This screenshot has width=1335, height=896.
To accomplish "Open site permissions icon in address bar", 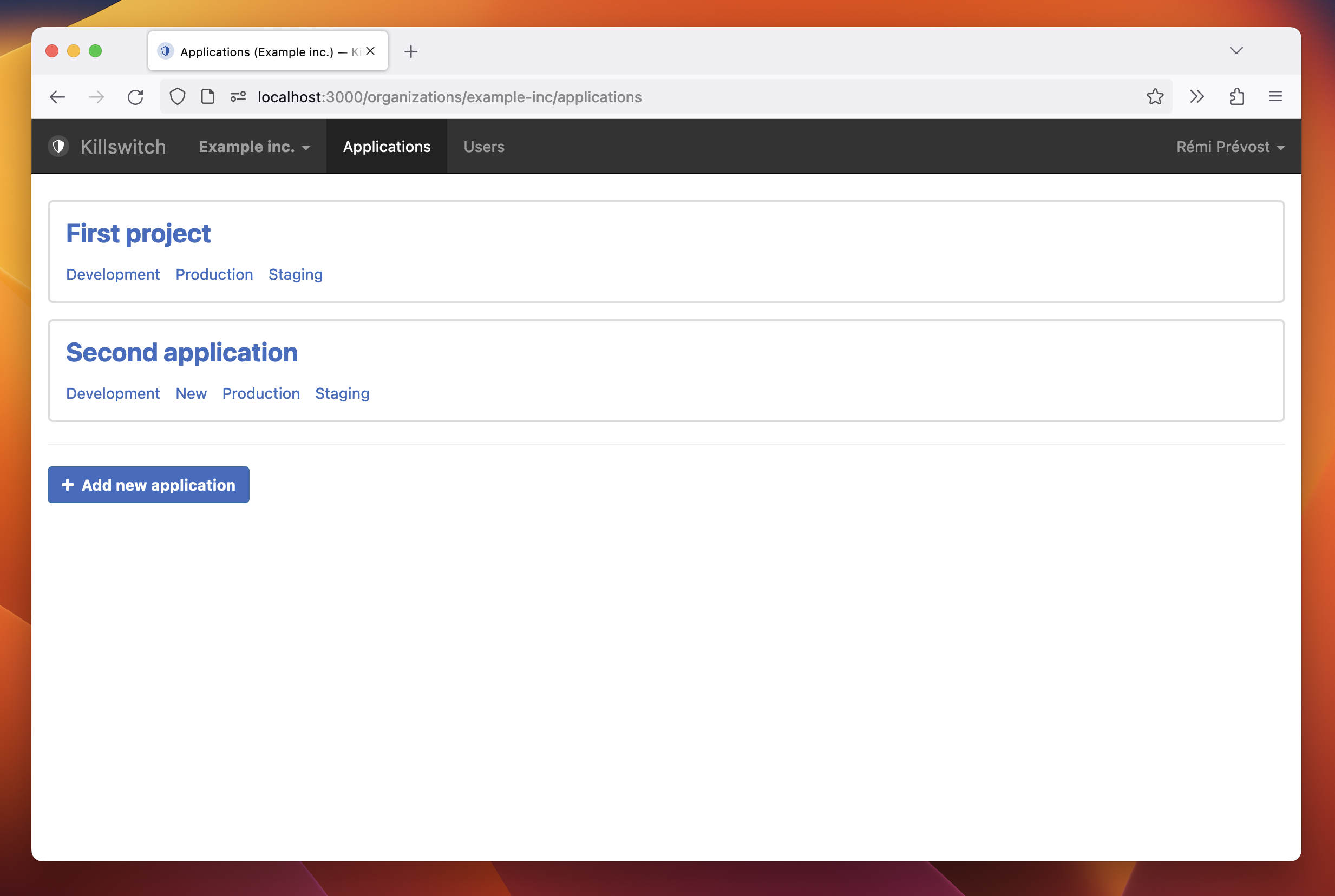I will pyautogui.click(x=238, y=96).
